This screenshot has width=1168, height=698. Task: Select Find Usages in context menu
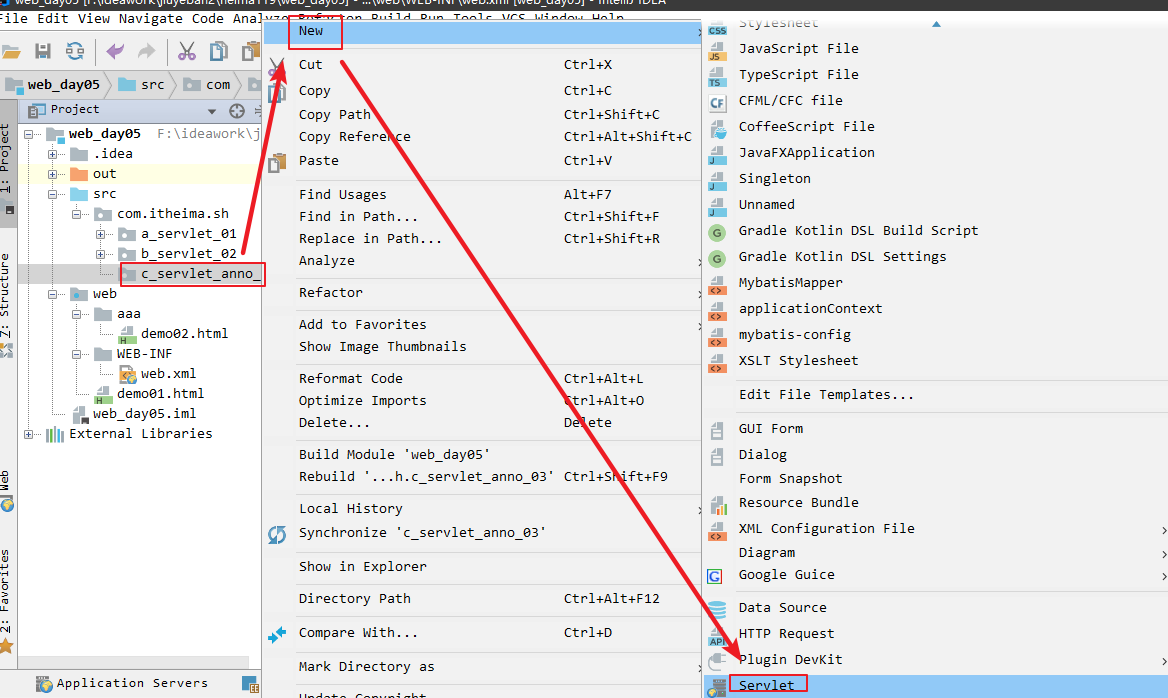pos(342,195)
